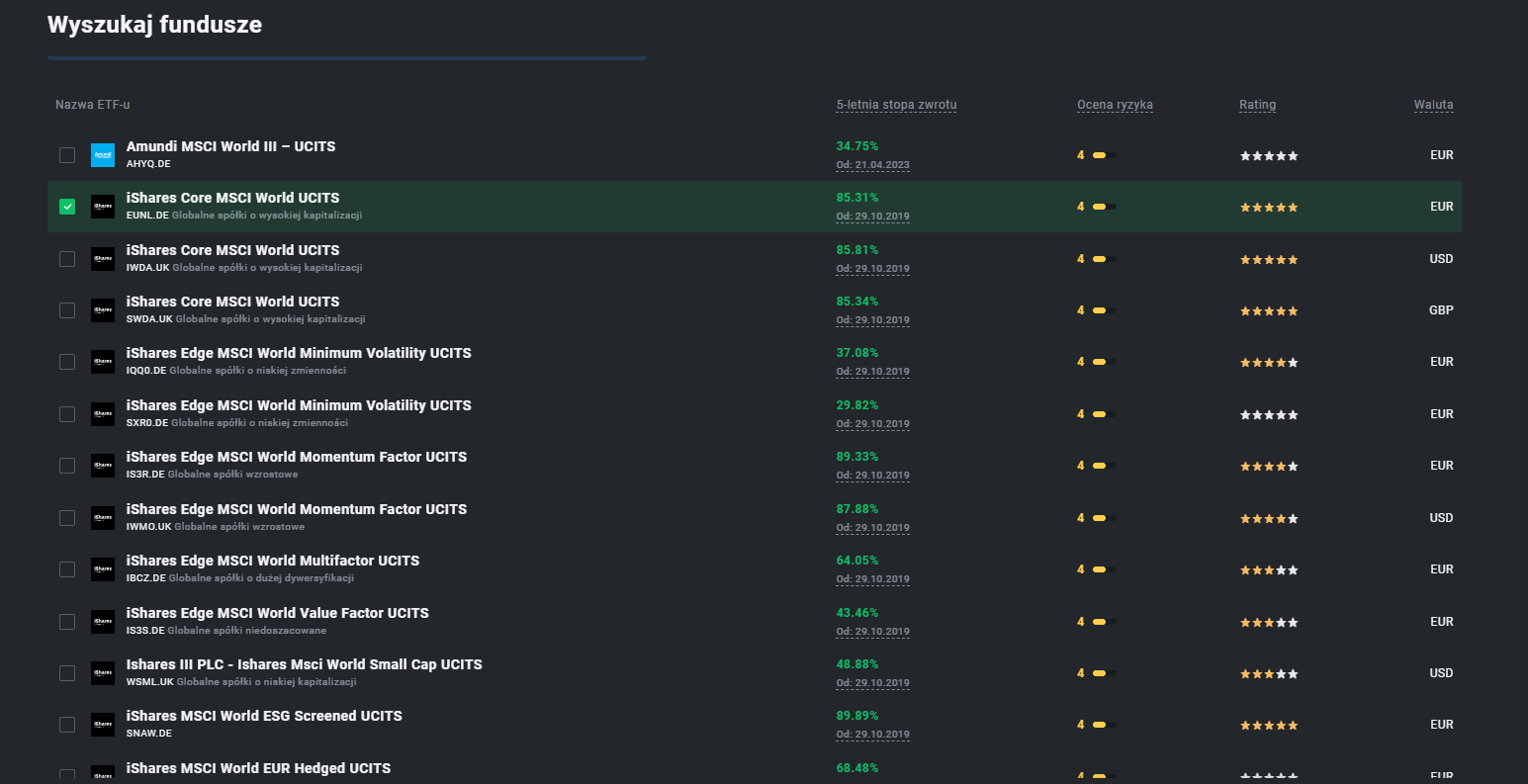Click the Amundi logo icon
Image resolution: width=1528 pixels, height=784 pixels.
pyautogui.click(x=103, y=155)
